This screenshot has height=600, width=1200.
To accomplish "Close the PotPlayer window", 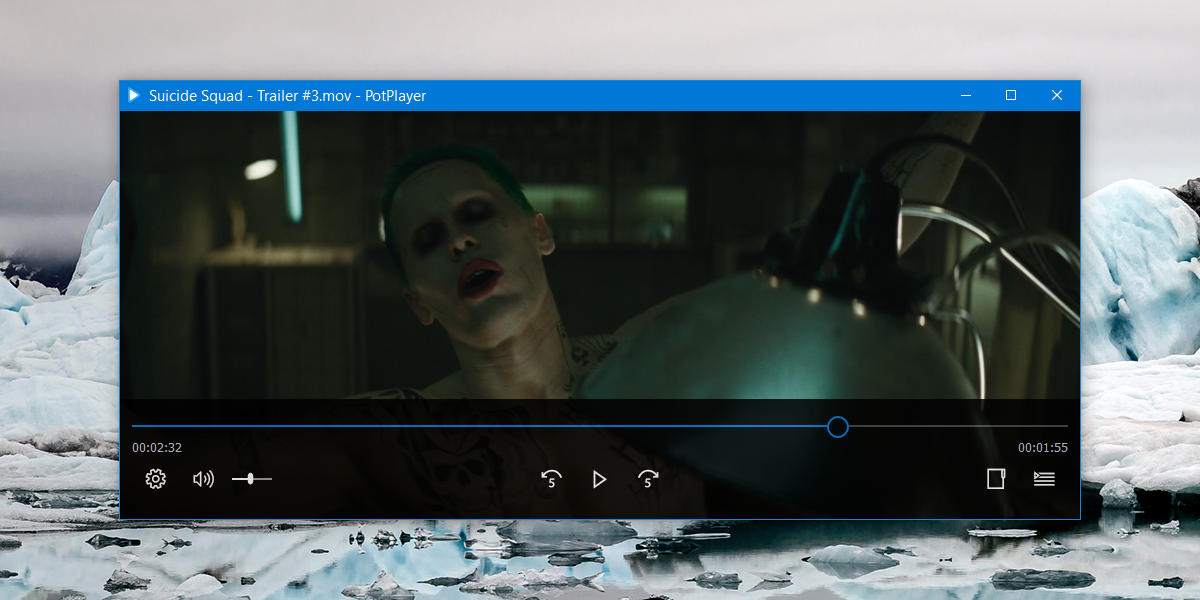I will click(x=1057, y=95).
